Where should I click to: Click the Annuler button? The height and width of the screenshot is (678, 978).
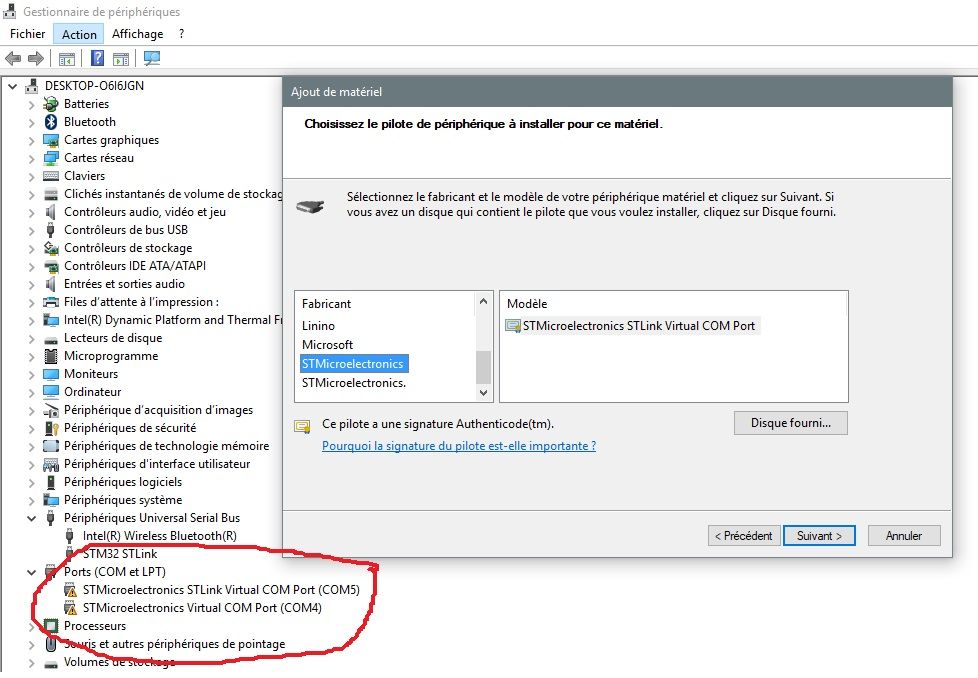(903, 536)
